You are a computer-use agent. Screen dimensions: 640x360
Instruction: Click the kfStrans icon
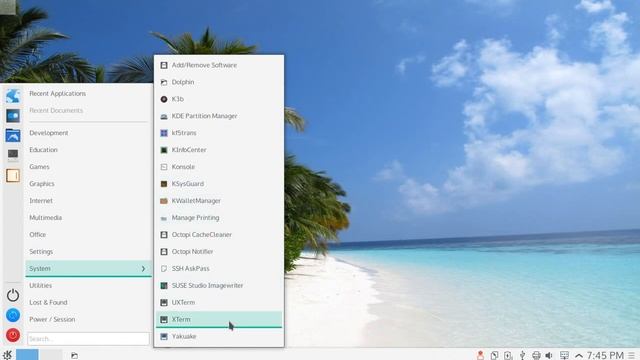click(x=164, y=133)
